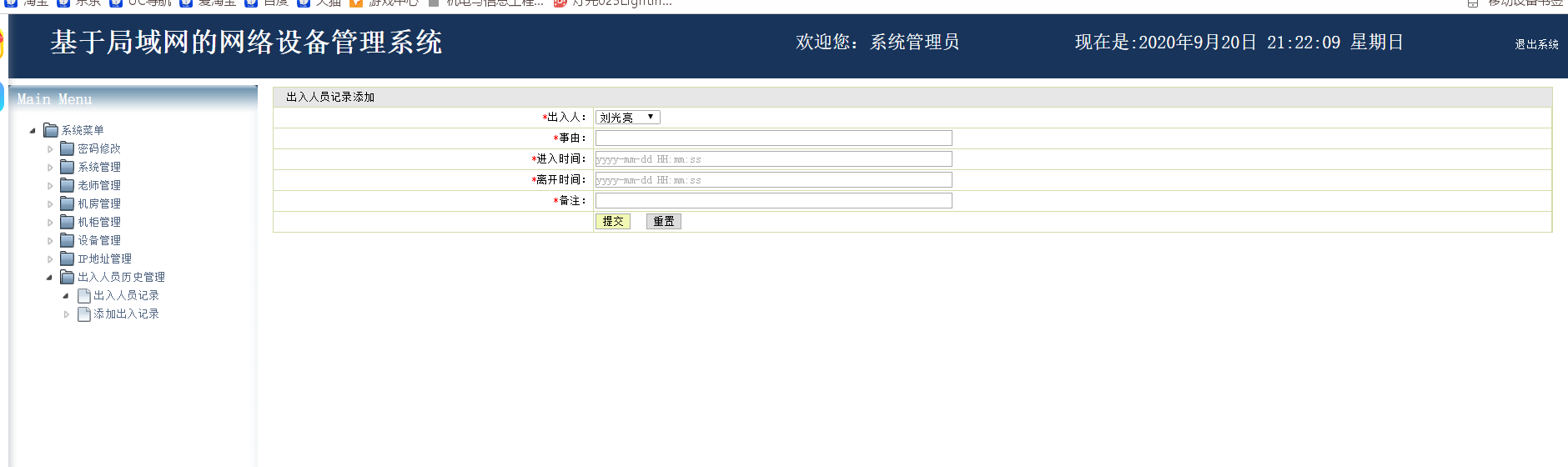Image resolution: width=1568 pixels, height=467 pixels.
Task: Expand the 机柜管理 tree node arrow
Action: click(50, 223)
